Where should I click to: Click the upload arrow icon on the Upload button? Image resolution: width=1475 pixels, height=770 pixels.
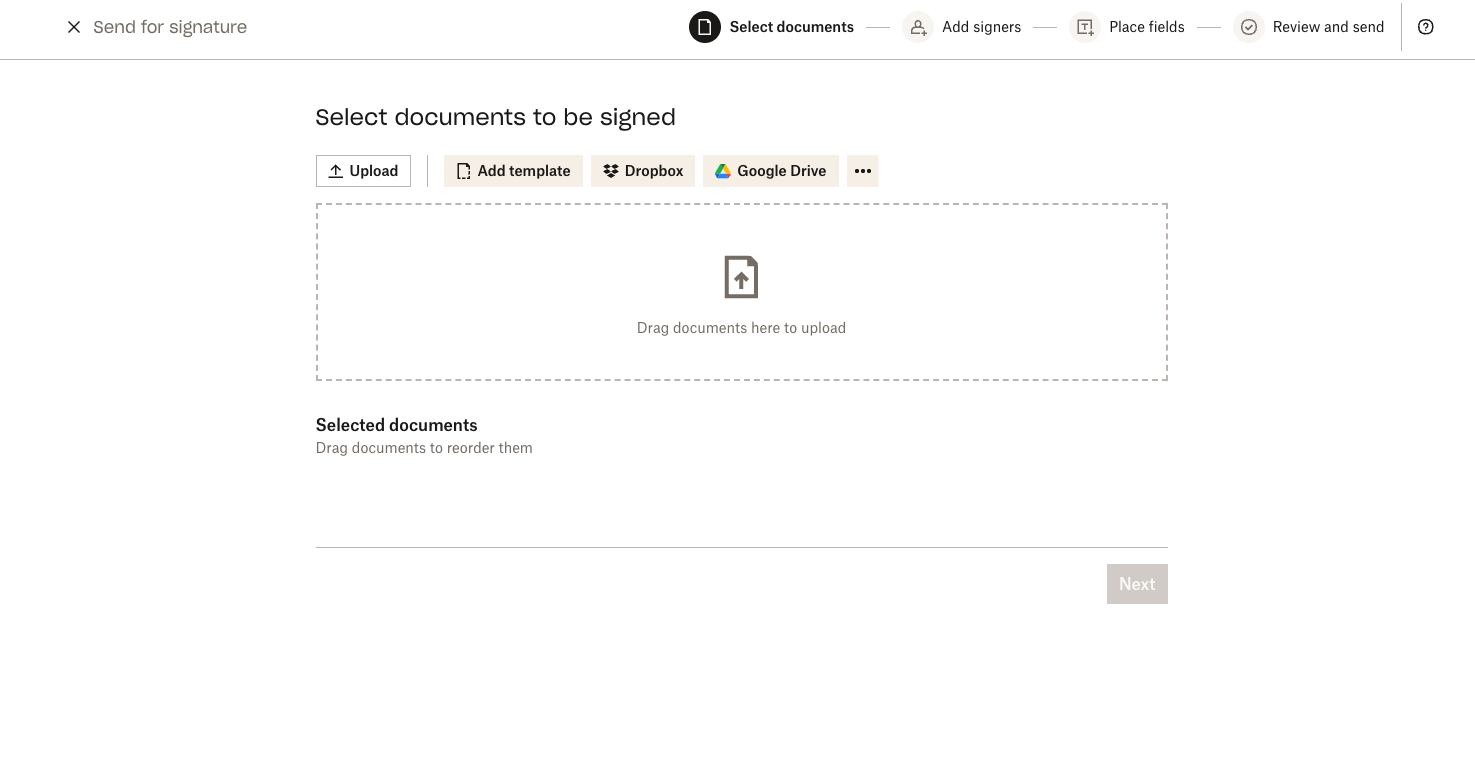point(336,171)
